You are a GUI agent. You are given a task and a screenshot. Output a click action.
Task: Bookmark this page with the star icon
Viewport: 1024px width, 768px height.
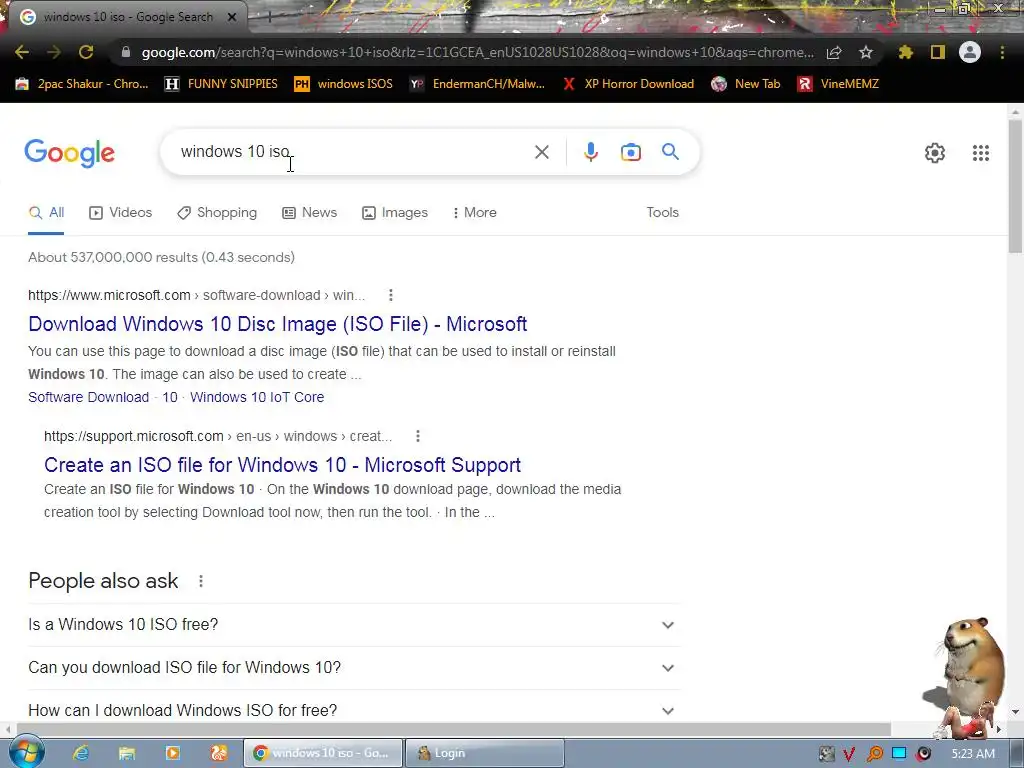point(865,52)
